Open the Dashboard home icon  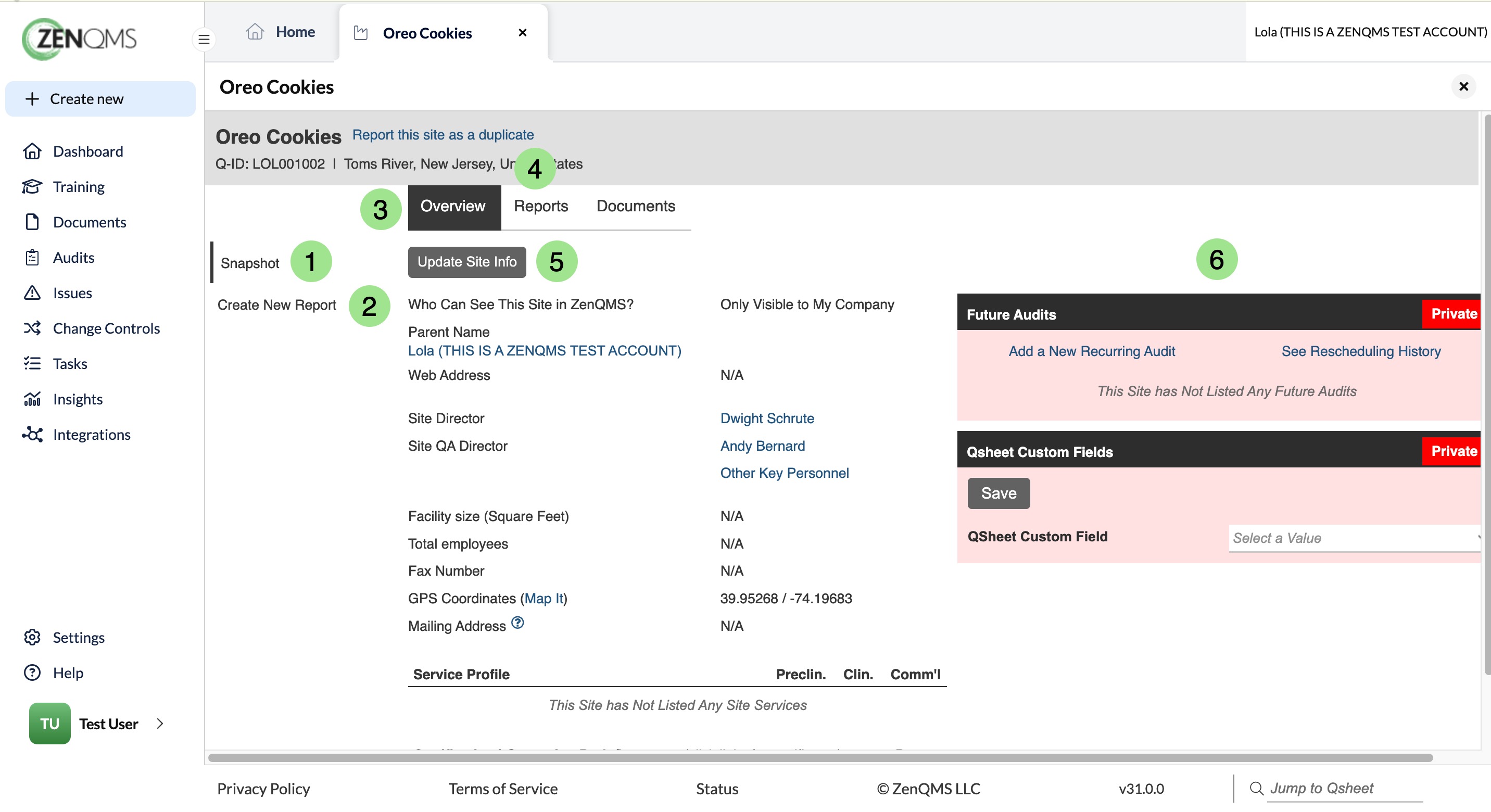tap(32, 151)
